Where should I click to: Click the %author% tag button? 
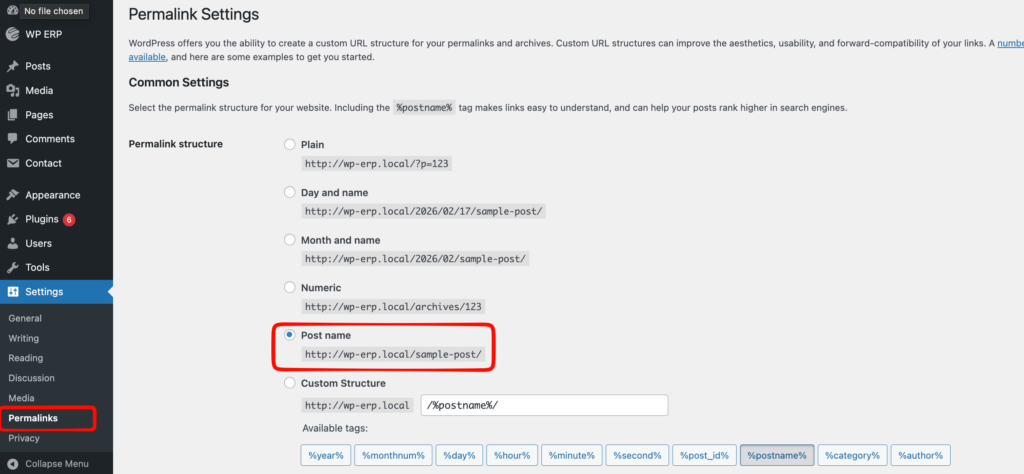pyautogui.click(x=920, y=455)
